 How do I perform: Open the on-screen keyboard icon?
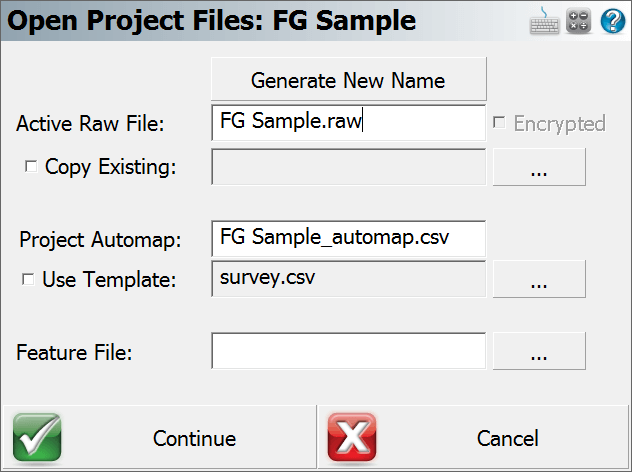(x=544, y=21)
